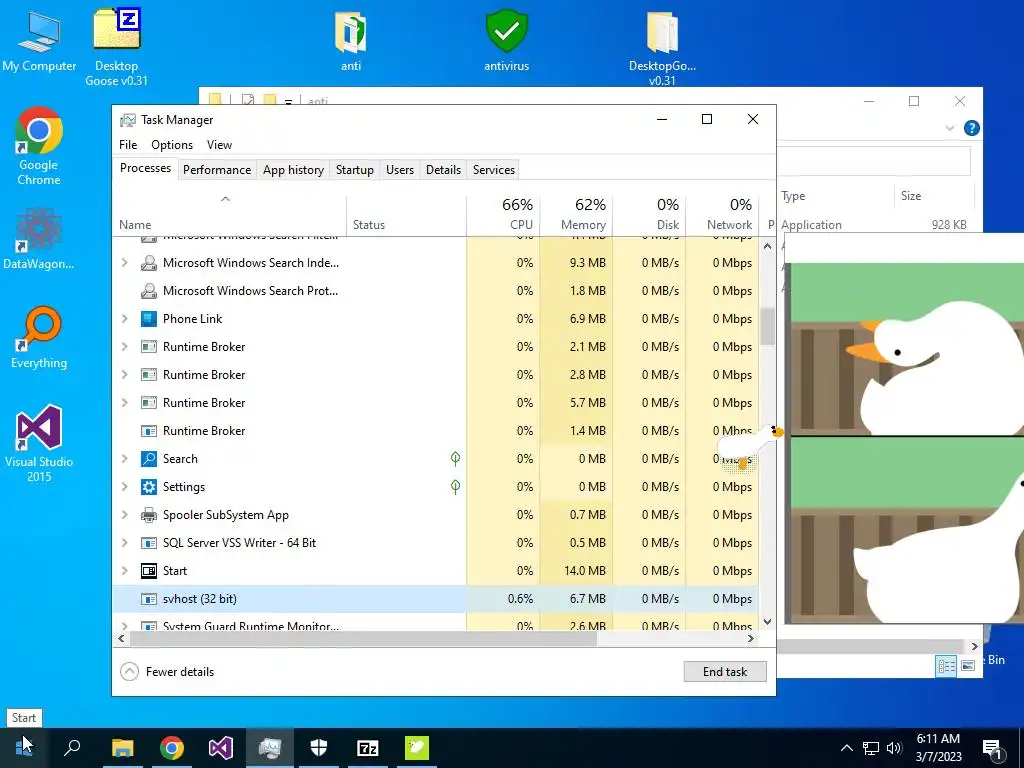Image resolution: width=1024 pixels, height=768 pixels.
Task: Expand the Settings process row
Action: point(124,487)
